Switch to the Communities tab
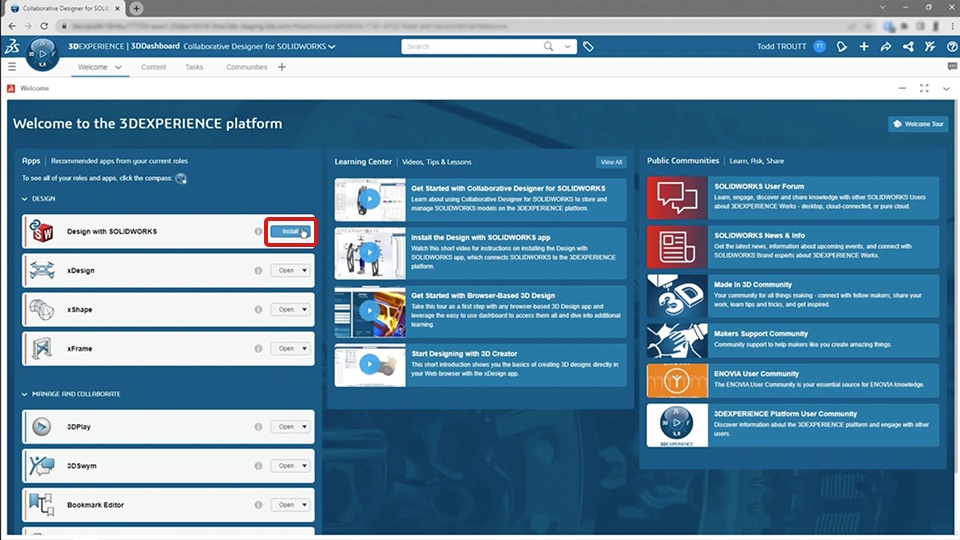This screenshot has width=960, height=540. tap(247, 67)
